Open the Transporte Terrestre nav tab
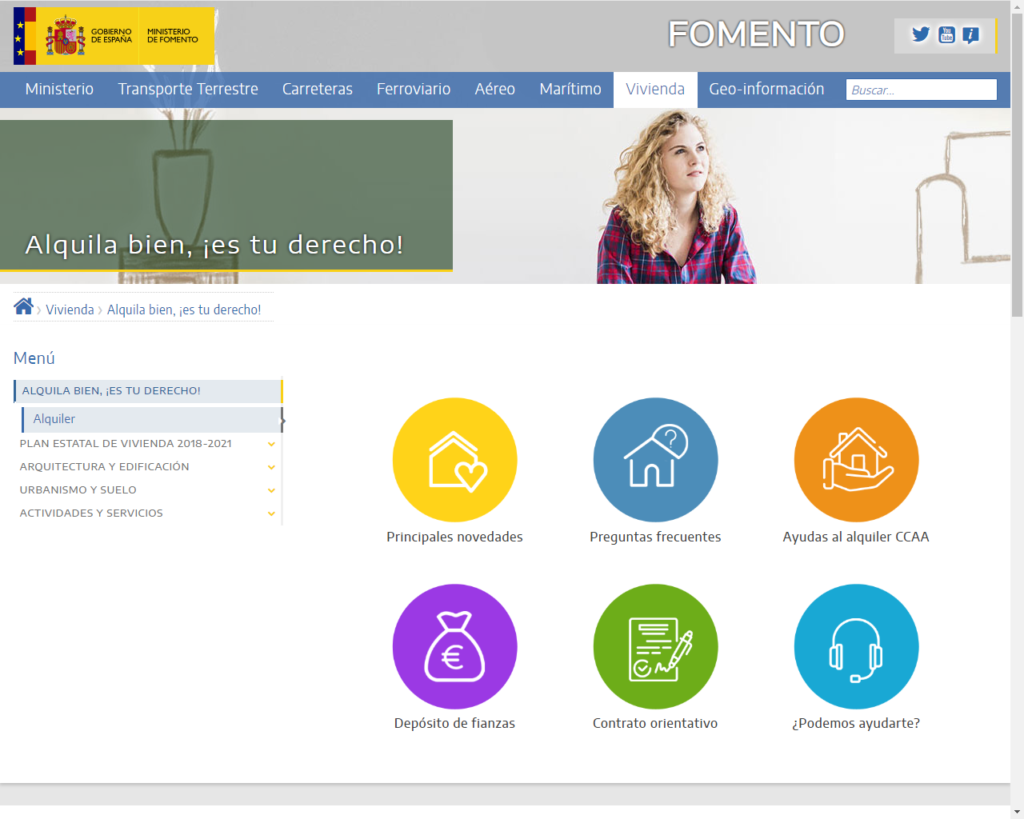This screenshot has height=819, width=1024. pos(188,89)
